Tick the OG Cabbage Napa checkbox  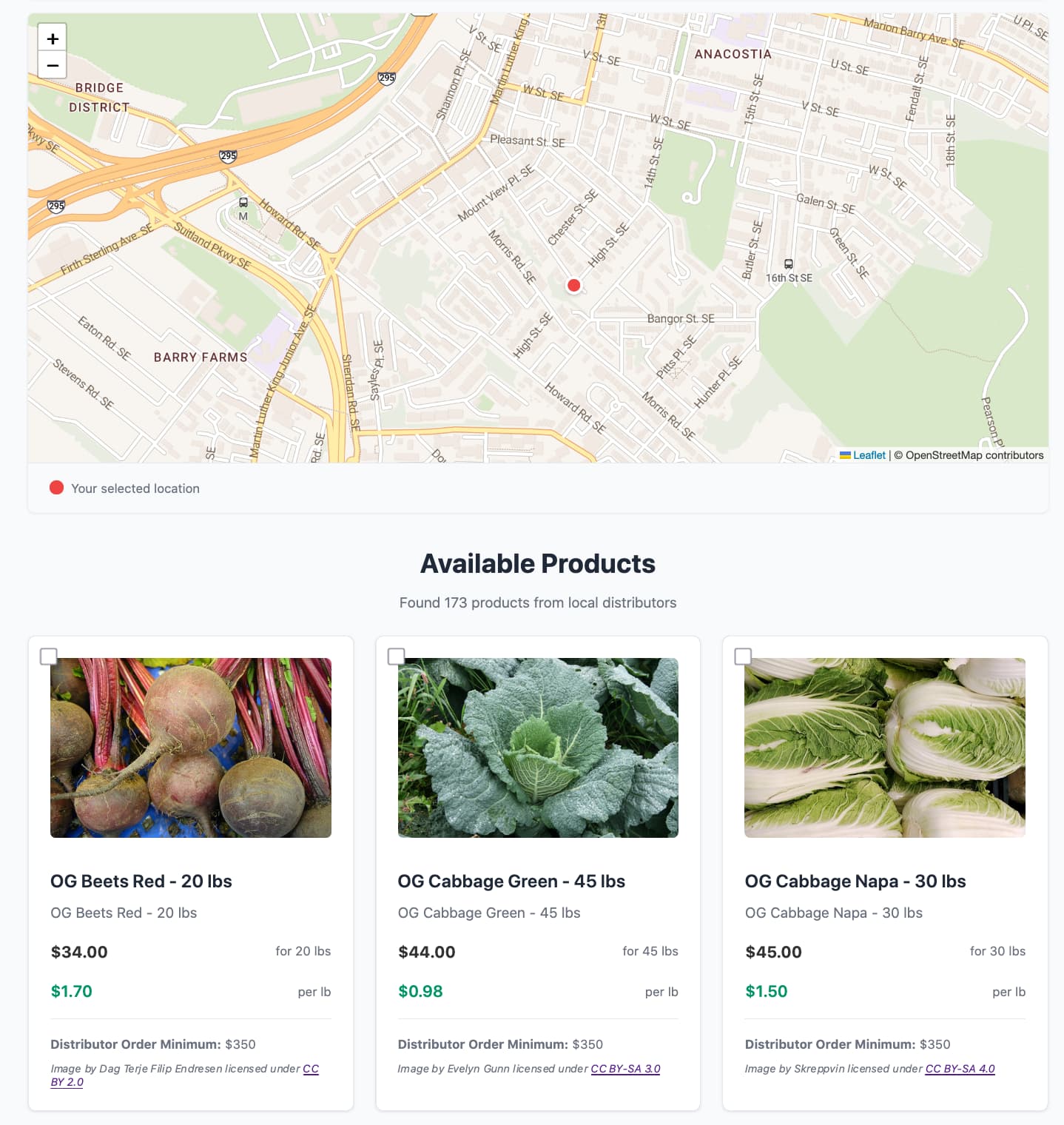(743, 656)
